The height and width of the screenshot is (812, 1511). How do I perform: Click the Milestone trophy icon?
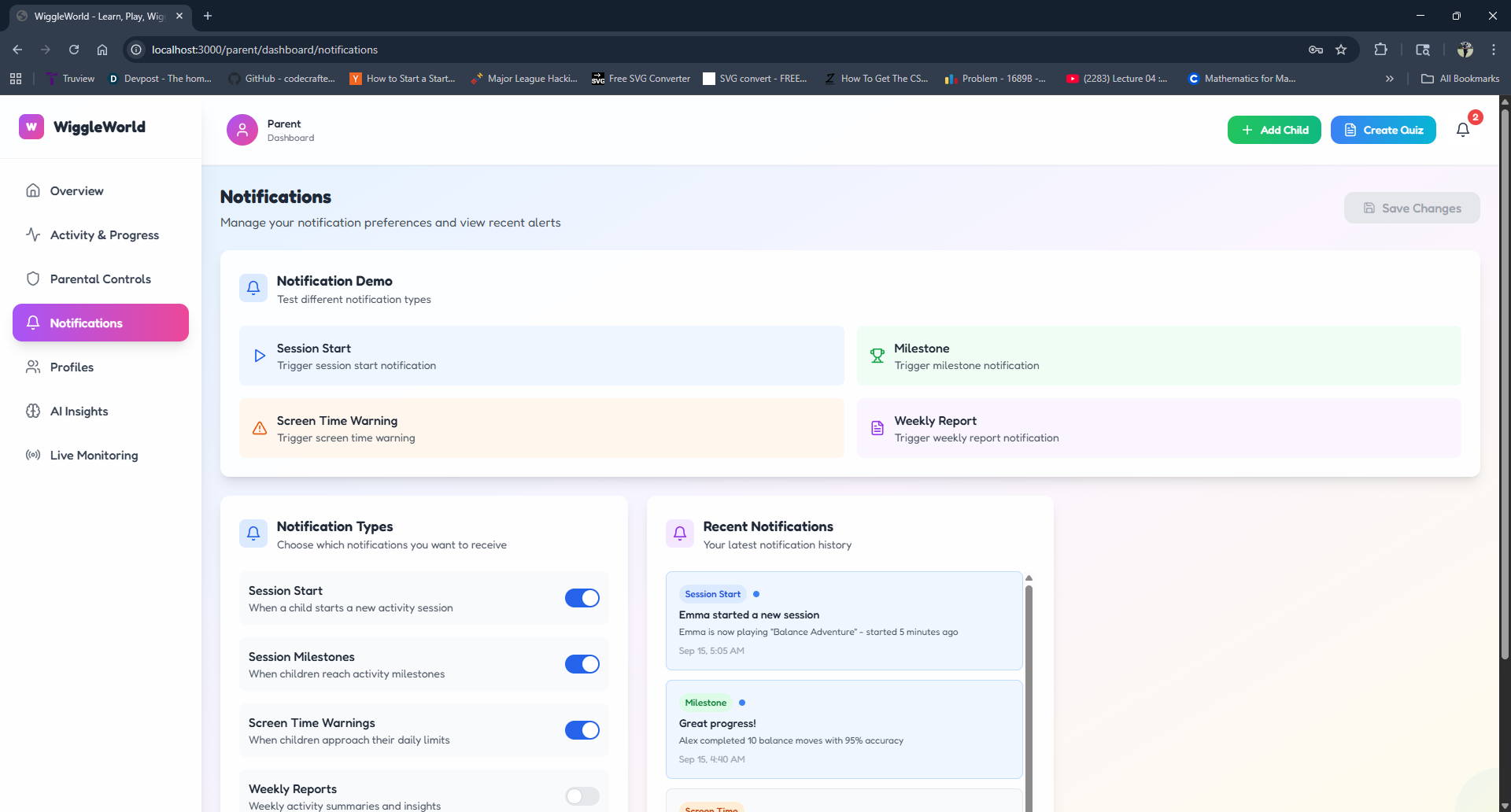click(x=877, y=356)
